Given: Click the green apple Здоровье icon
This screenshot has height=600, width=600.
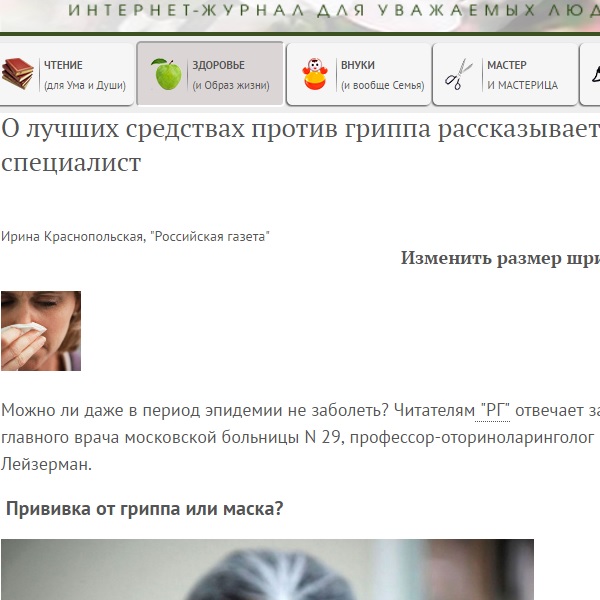Looking at the screenshot, I should coord(166,74).
